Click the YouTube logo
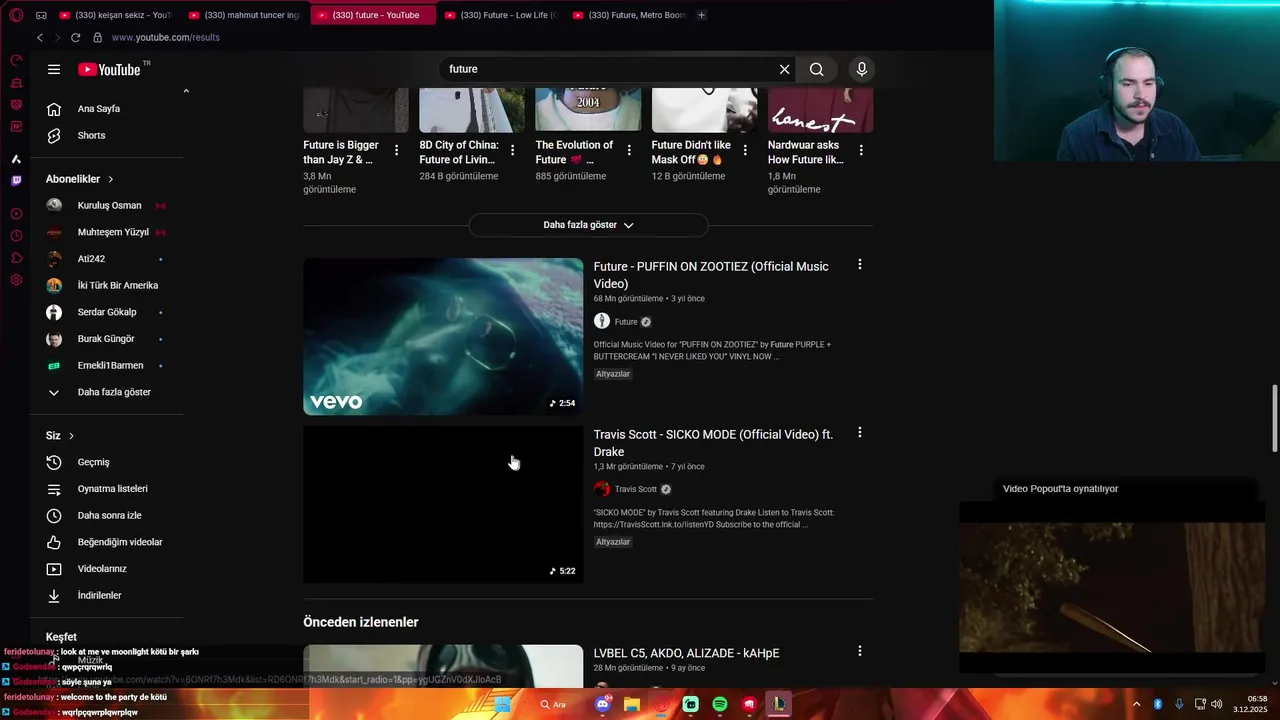Image resolution: width=1280 pixels, height=720 pixels. pyautogui.click(x=110, y=69)
